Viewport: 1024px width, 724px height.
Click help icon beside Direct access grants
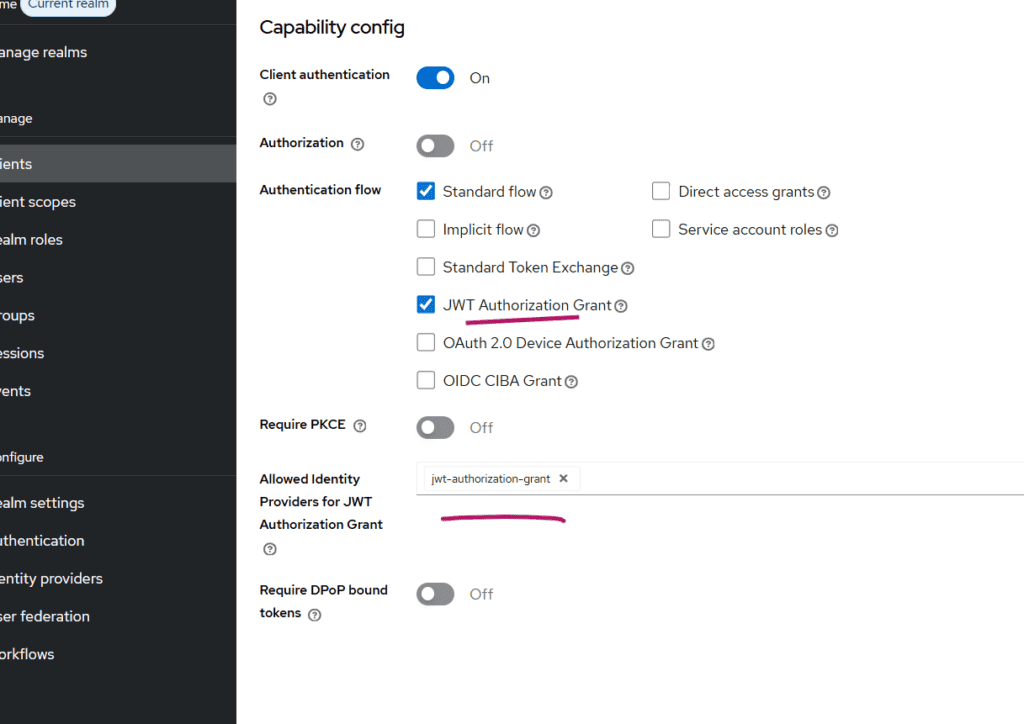coord(823,191)
